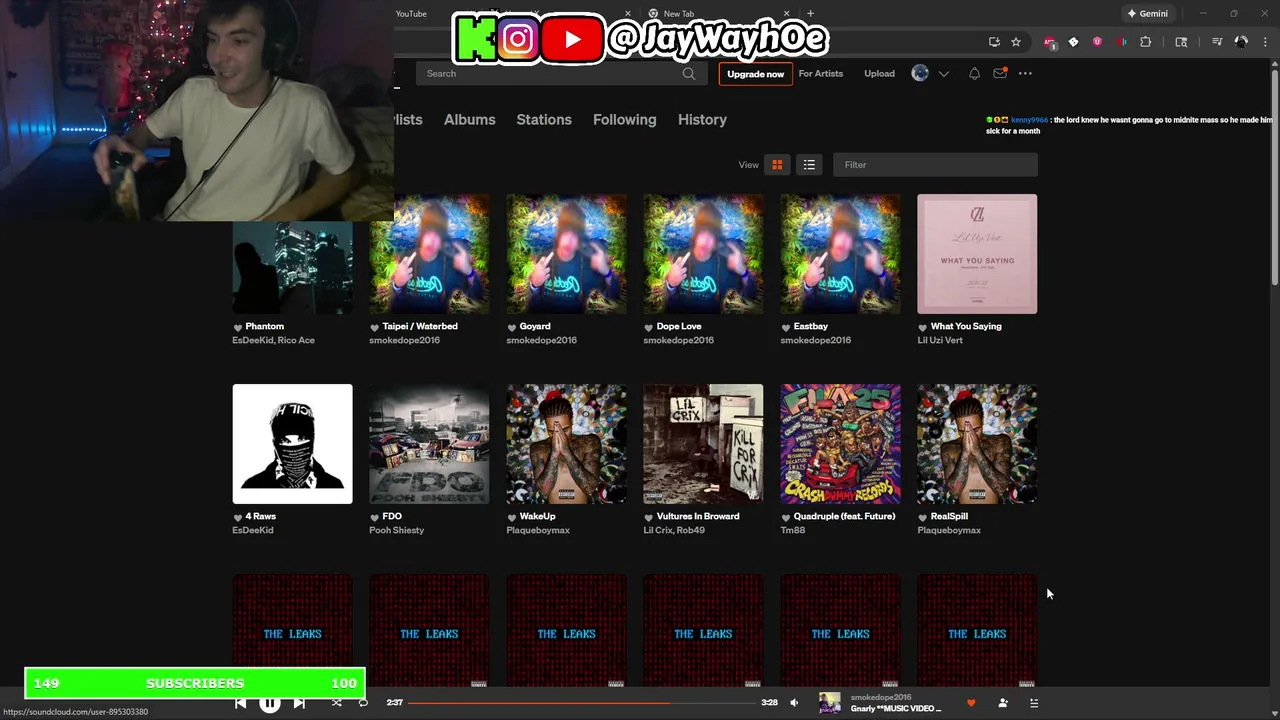
Task: Open the messages envelope icon
Action: pos(1000,74)
